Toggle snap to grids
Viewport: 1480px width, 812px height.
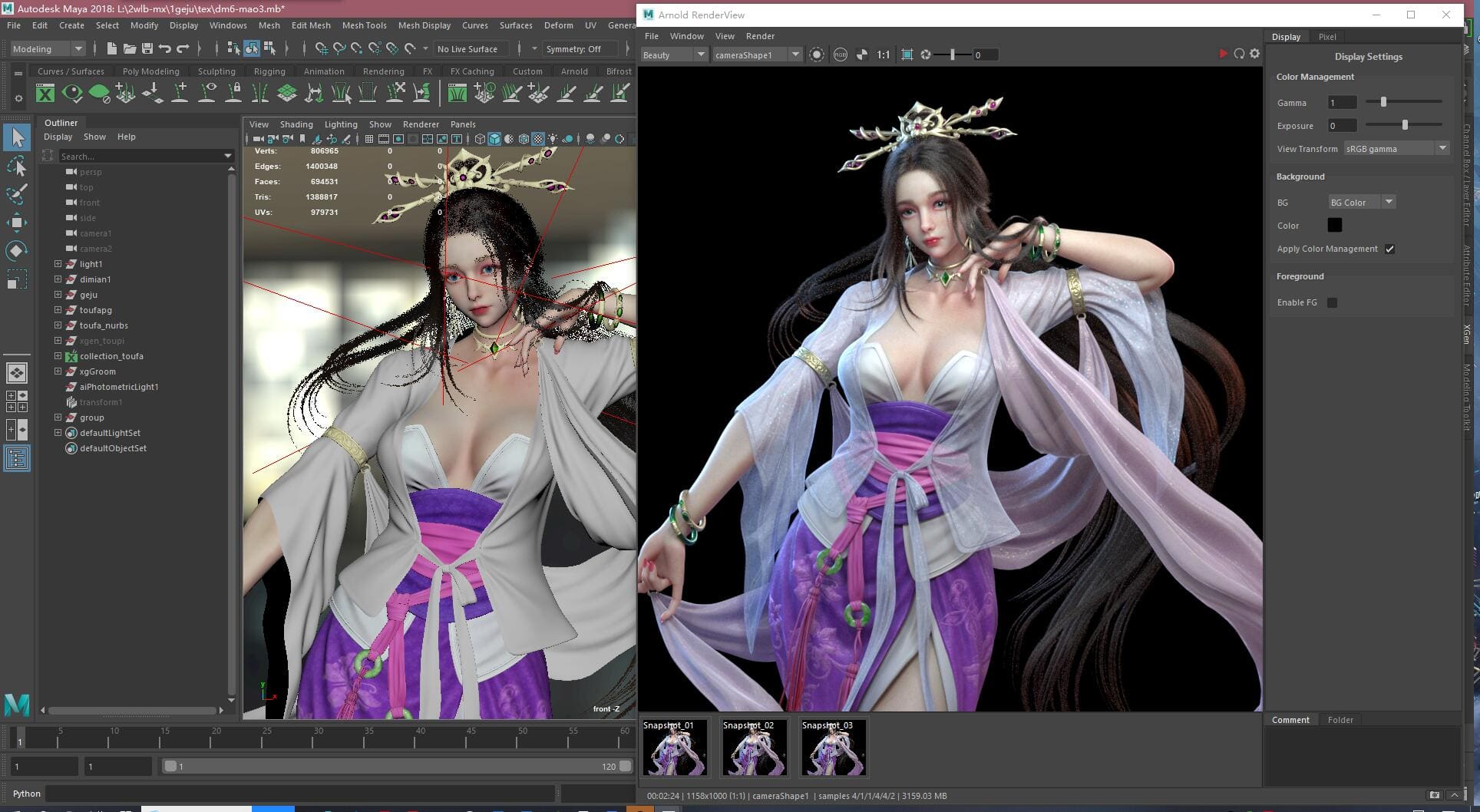(x=321, y=48)
